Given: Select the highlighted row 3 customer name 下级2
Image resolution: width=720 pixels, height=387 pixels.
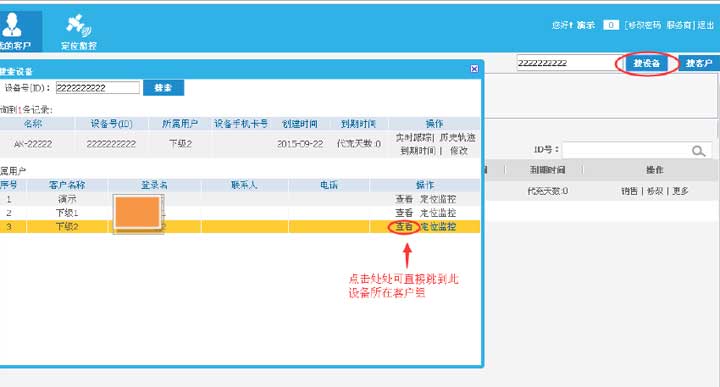Looking at the screenshot, I should click(67, 226).
